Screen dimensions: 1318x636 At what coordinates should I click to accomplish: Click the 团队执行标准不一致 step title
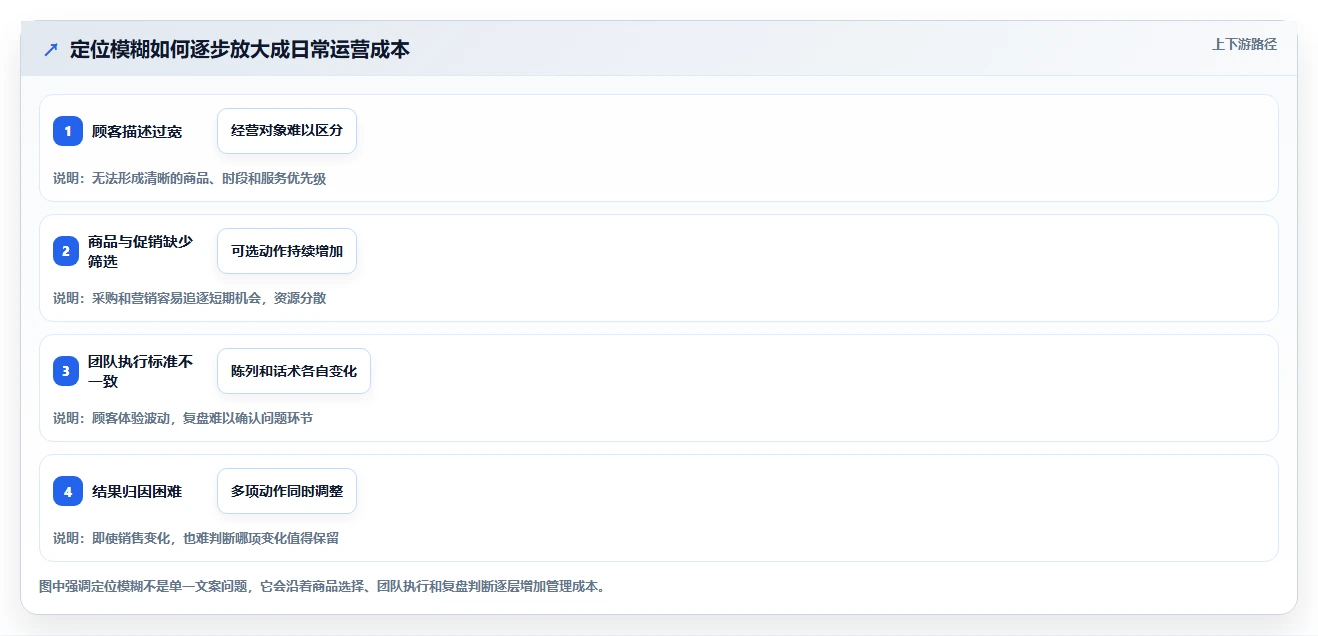click(140, 371)
